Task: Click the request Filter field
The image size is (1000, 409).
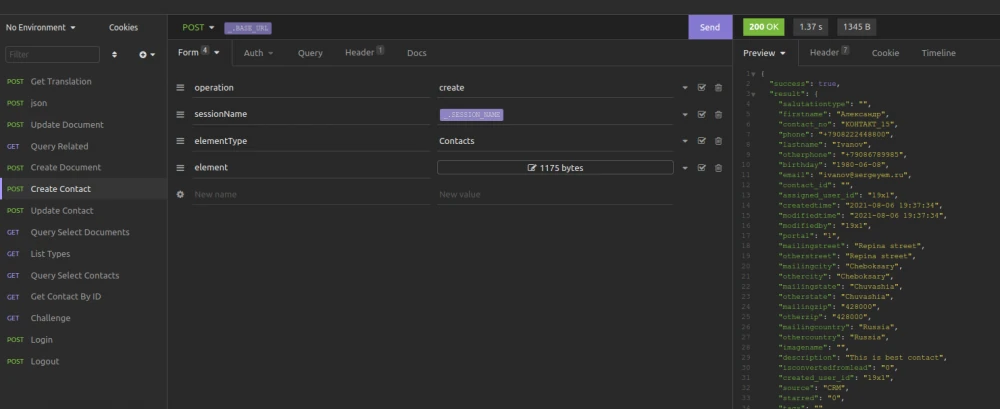Action: pos(52,54)
